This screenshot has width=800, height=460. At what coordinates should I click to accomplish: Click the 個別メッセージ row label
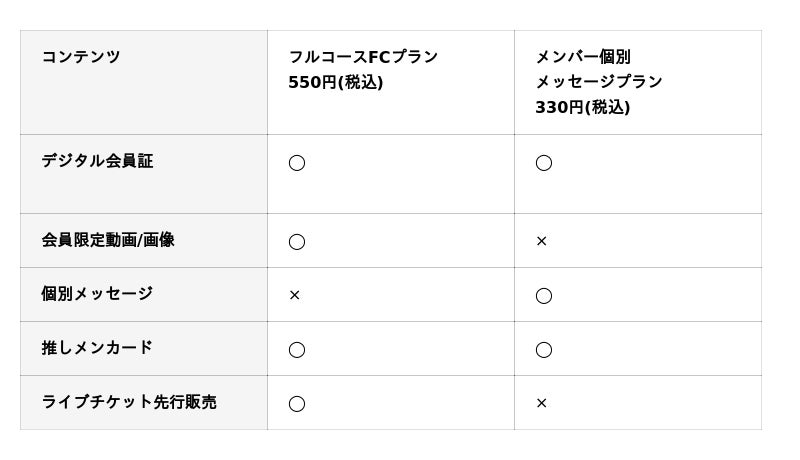[97, 294]
